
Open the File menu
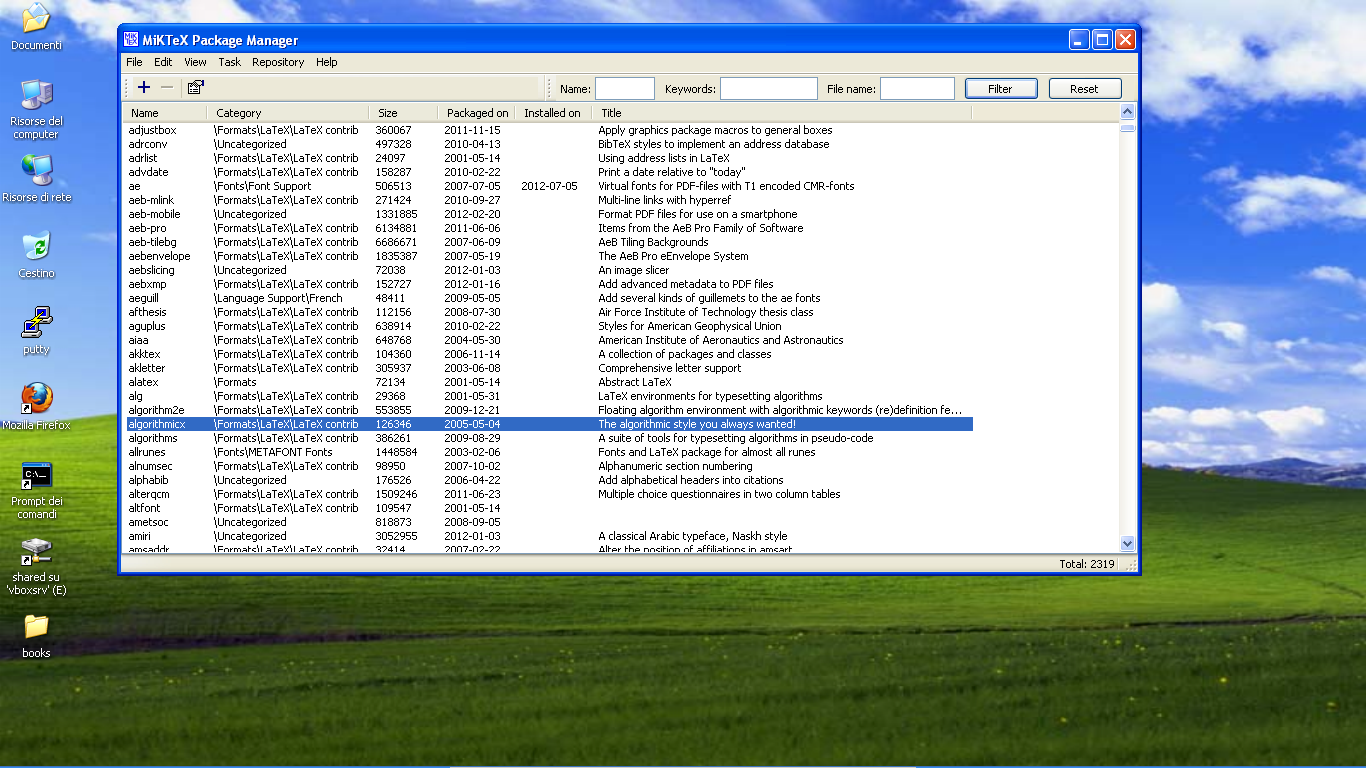tap(134, 62)
